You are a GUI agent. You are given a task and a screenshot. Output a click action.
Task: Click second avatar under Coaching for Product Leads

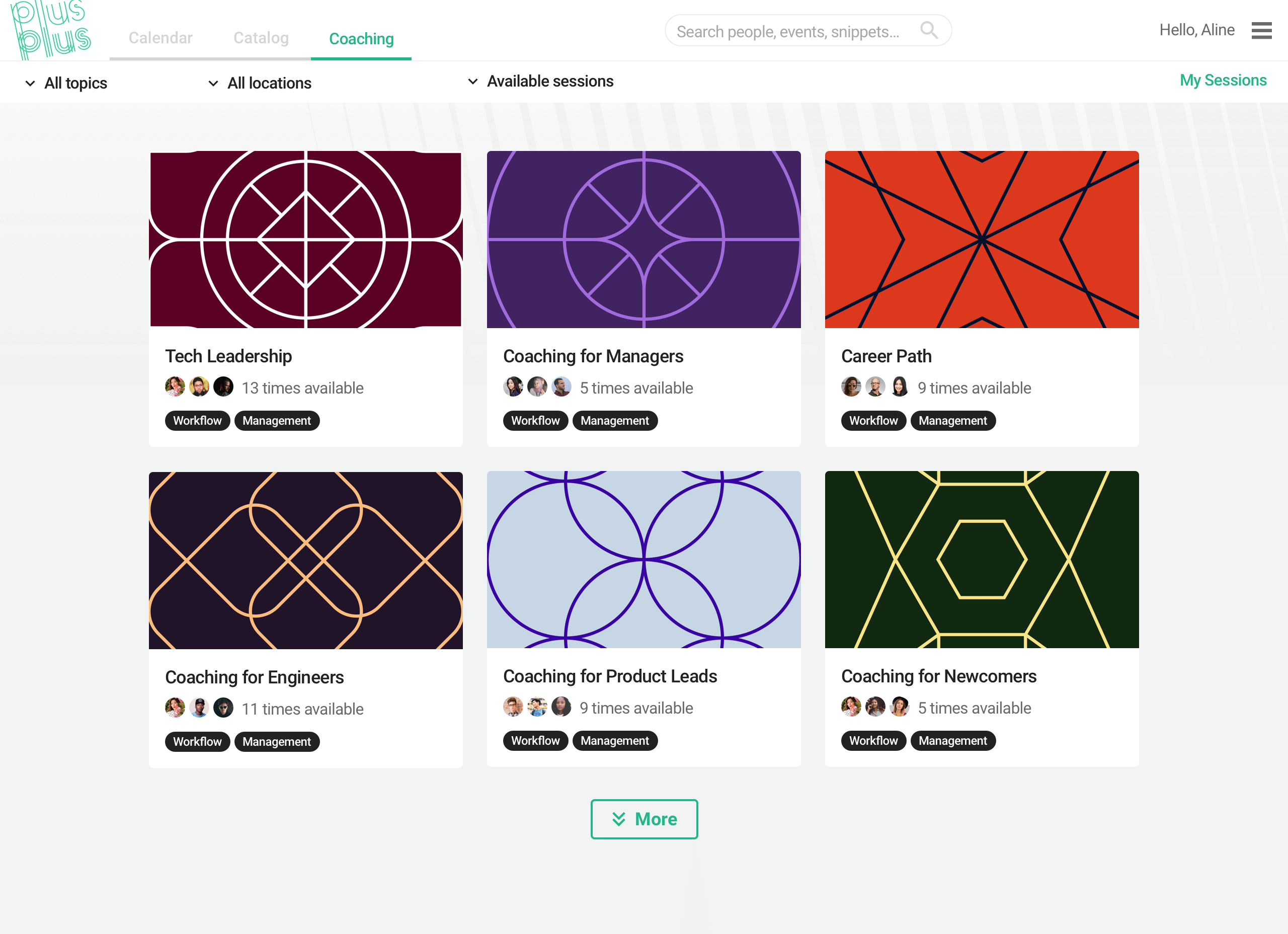click(537, 707)
